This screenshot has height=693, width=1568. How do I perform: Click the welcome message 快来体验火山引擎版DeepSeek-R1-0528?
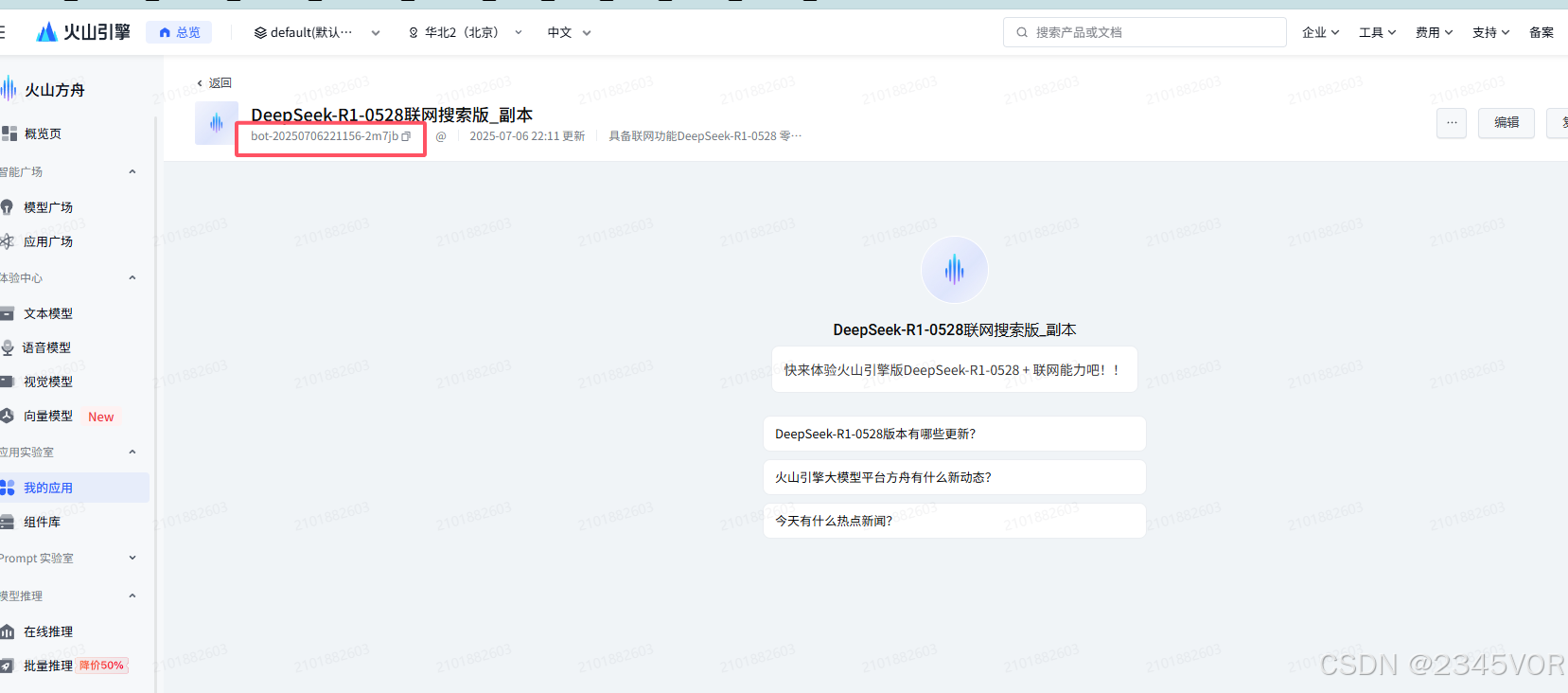coord(954,370)
